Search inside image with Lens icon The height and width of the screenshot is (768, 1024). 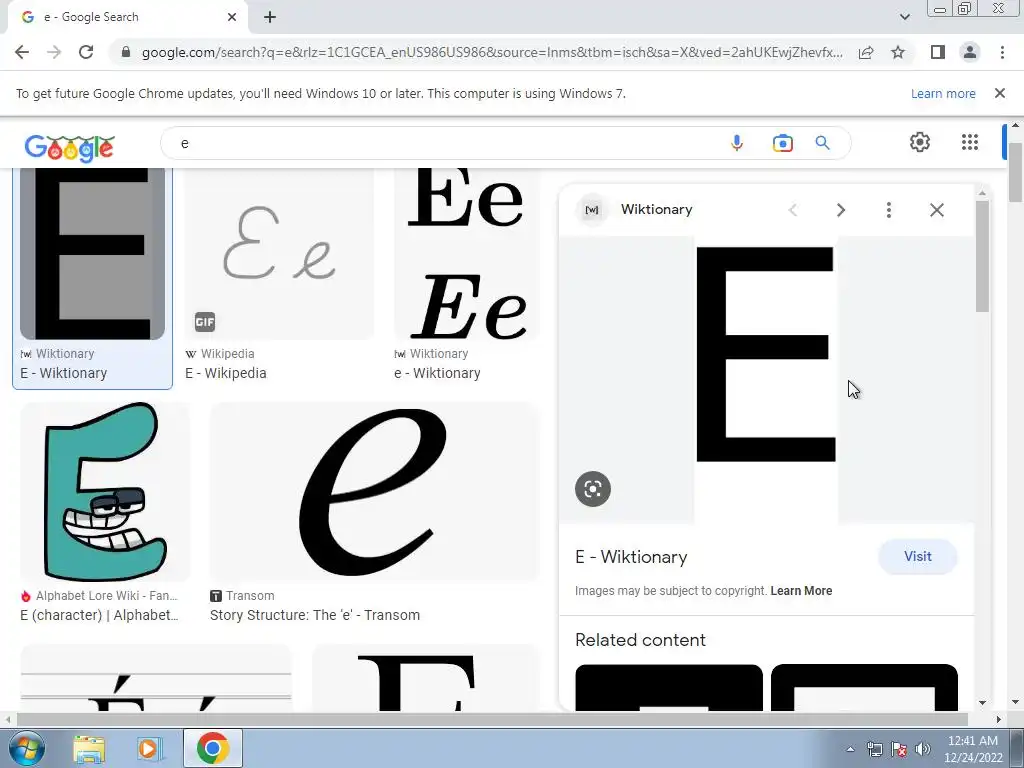coord(593,488)
